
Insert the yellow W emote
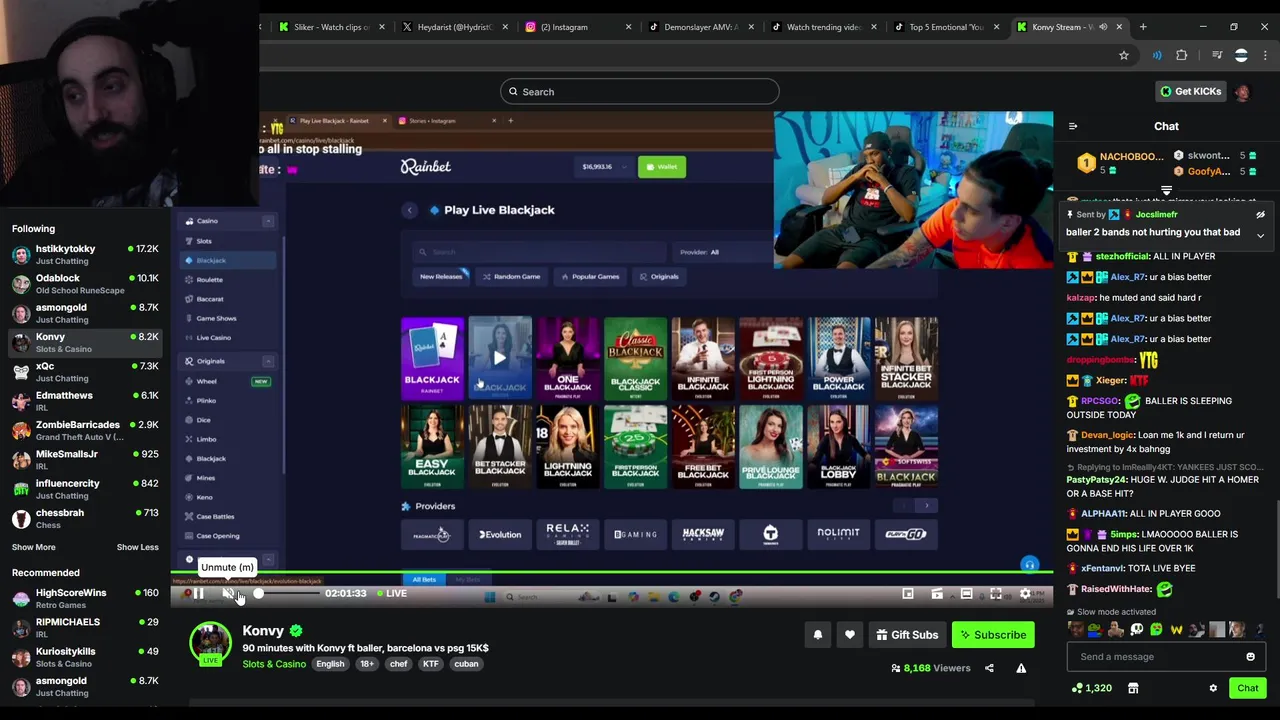(x=1176, y=630)
